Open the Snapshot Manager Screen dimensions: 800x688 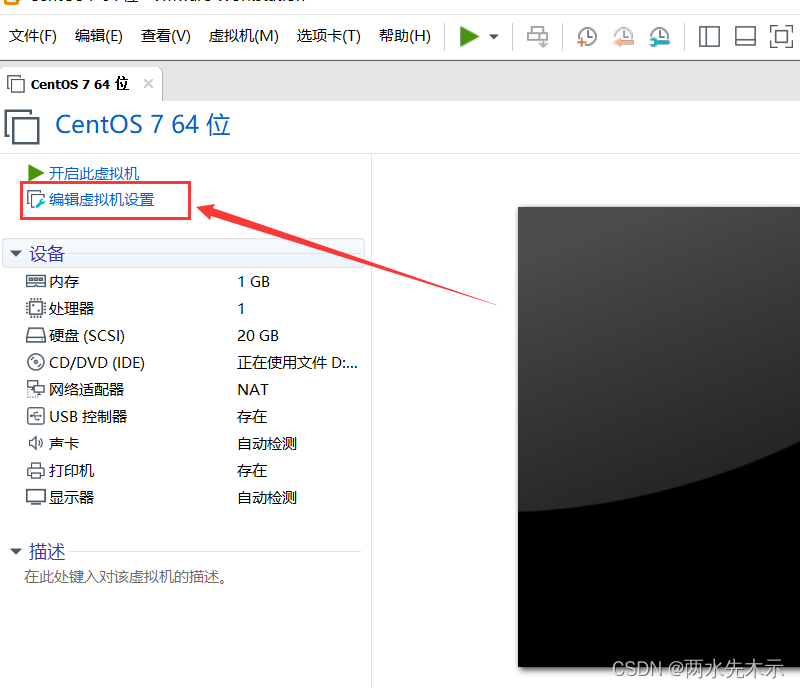658,36
